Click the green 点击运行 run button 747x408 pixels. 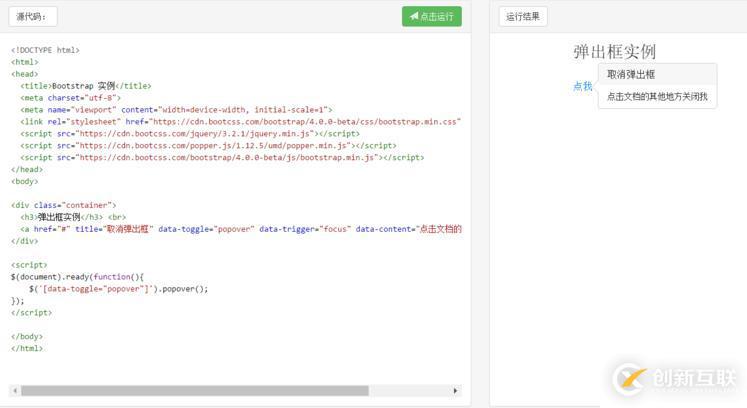pos(432,17)
